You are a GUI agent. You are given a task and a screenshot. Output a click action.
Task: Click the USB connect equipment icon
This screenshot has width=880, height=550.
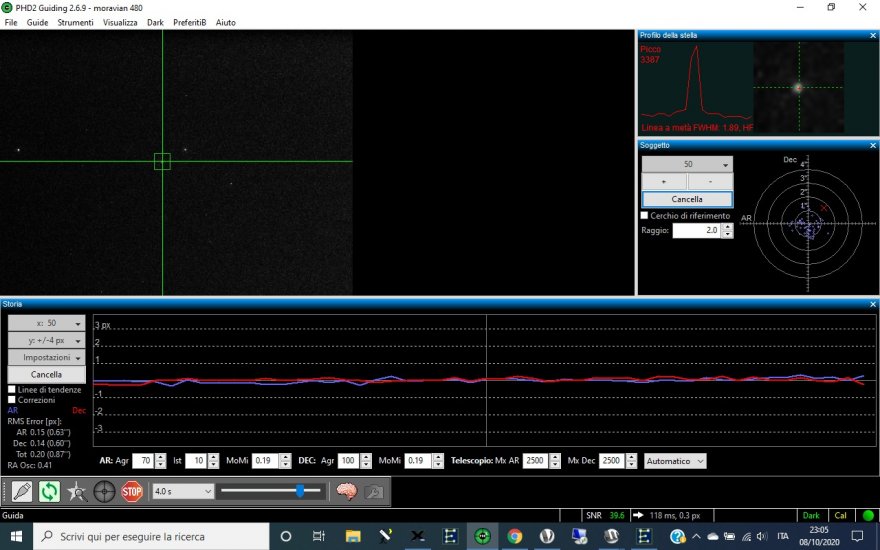point(22,492)
